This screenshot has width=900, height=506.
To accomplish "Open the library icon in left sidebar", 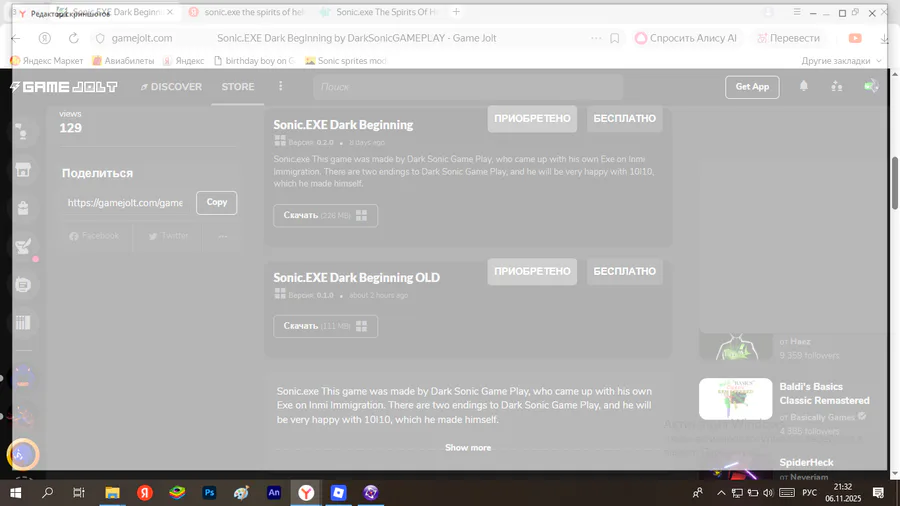I will click(x=23, y=322).
